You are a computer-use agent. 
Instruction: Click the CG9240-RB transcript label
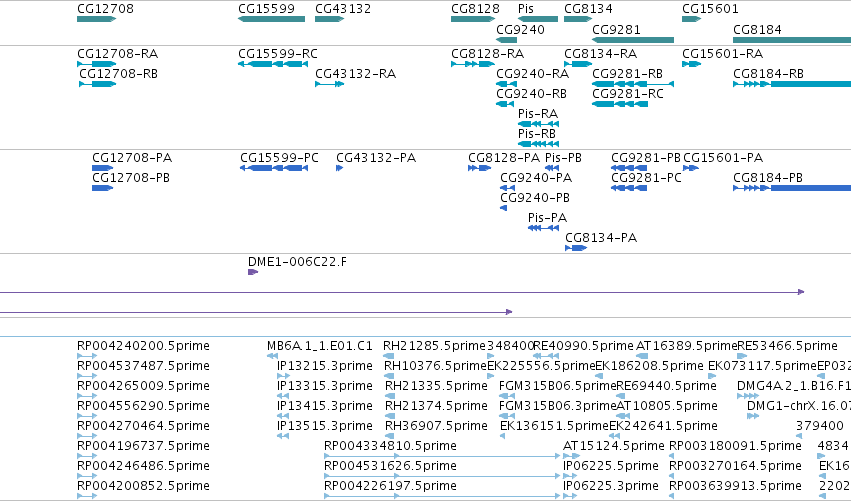(531, 94)
